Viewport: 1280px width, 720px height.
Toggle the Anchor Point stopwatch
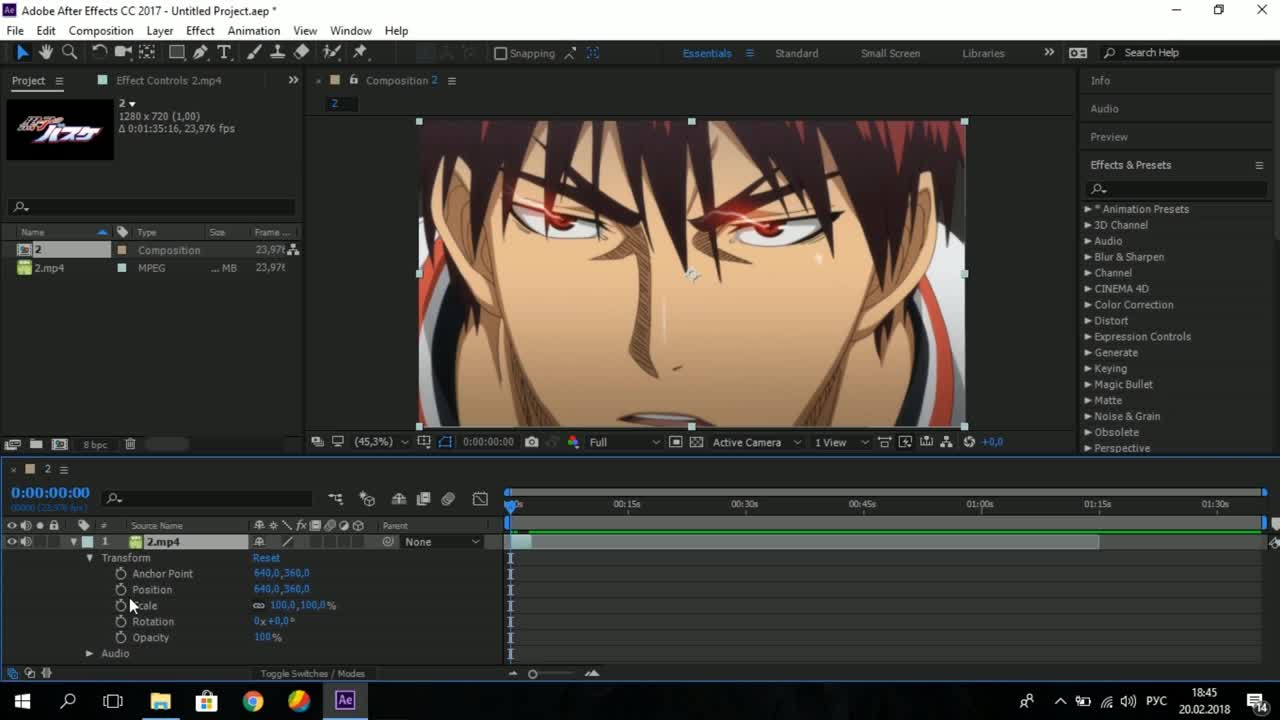(121, 574)
